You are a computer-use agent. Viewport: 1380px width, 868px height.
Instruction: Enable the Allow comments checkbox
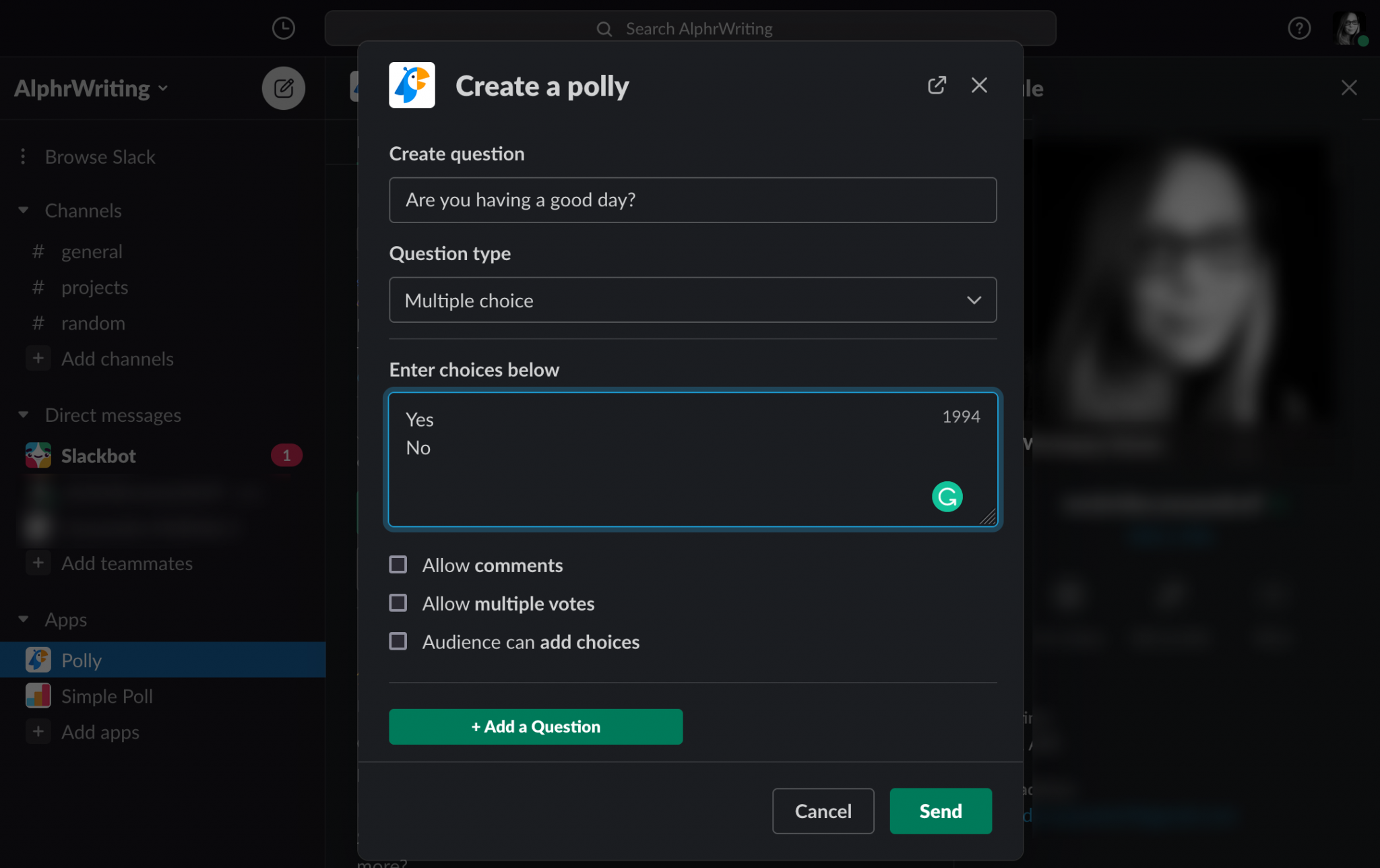(398, 565)
